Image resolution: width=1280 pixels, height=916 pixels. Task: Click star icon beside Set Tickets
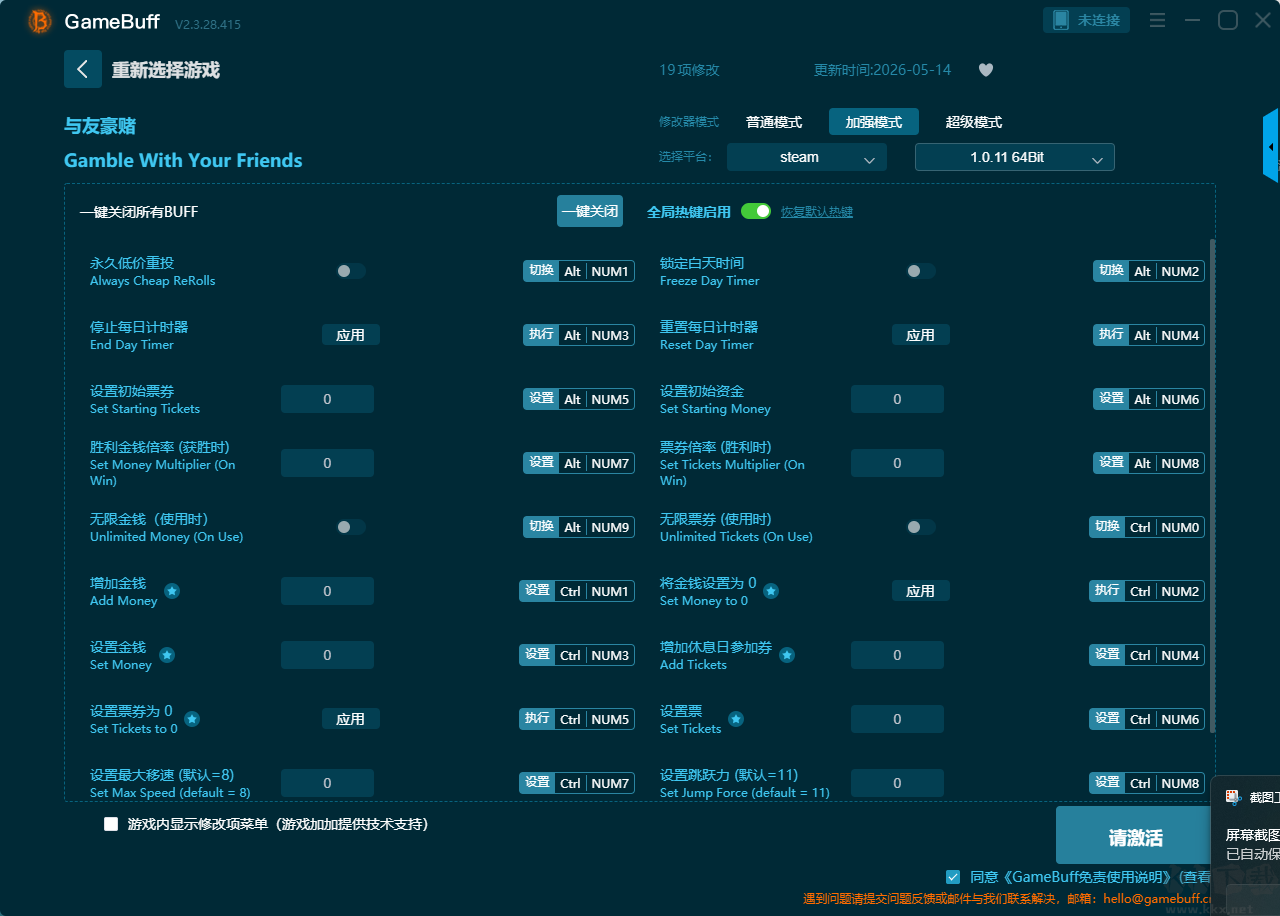click(x=736, y=719)
